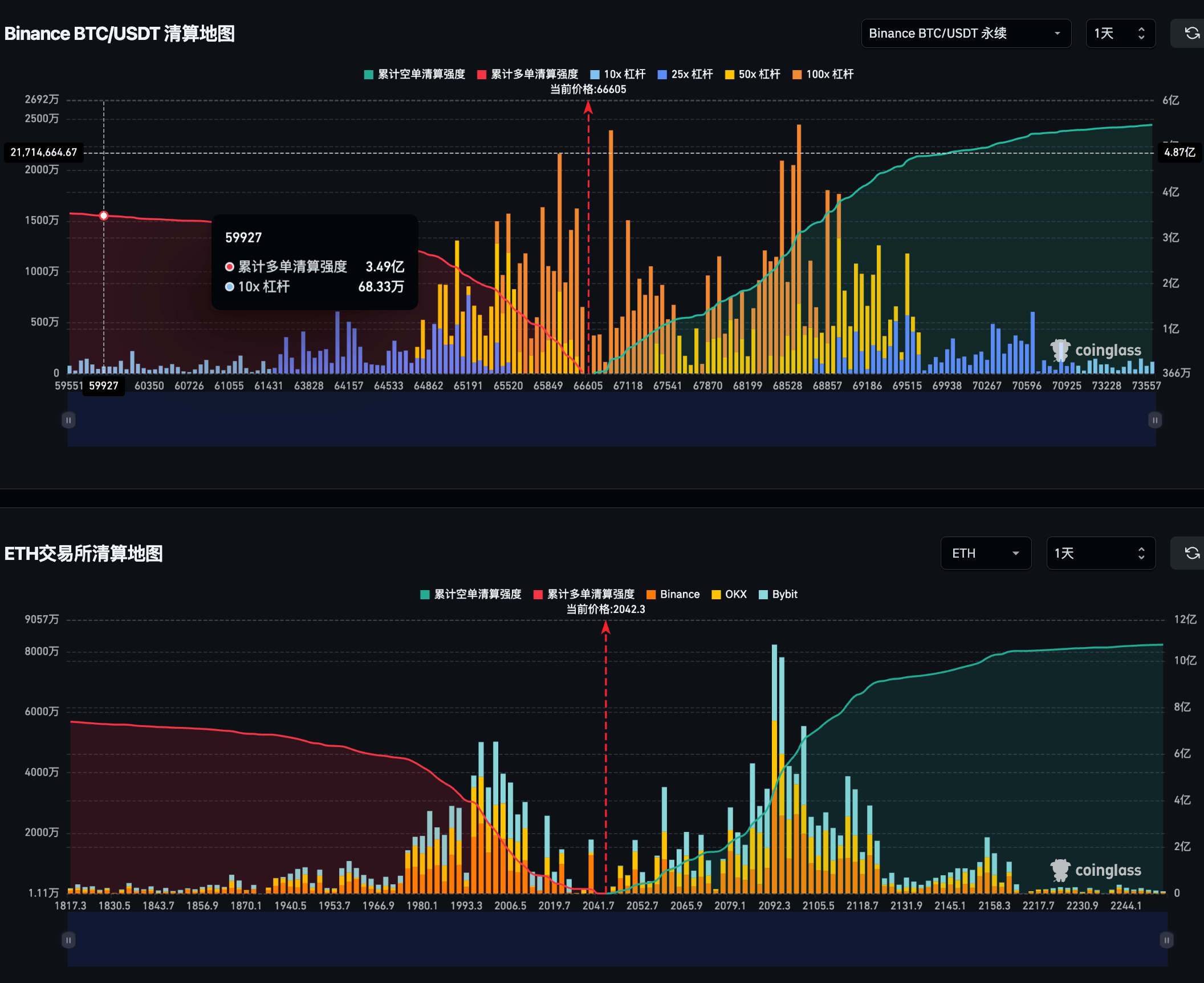Screen dimensions: 1204x983
Task: Toggle Binance legend in ETH chart
Action: point(673,594)
